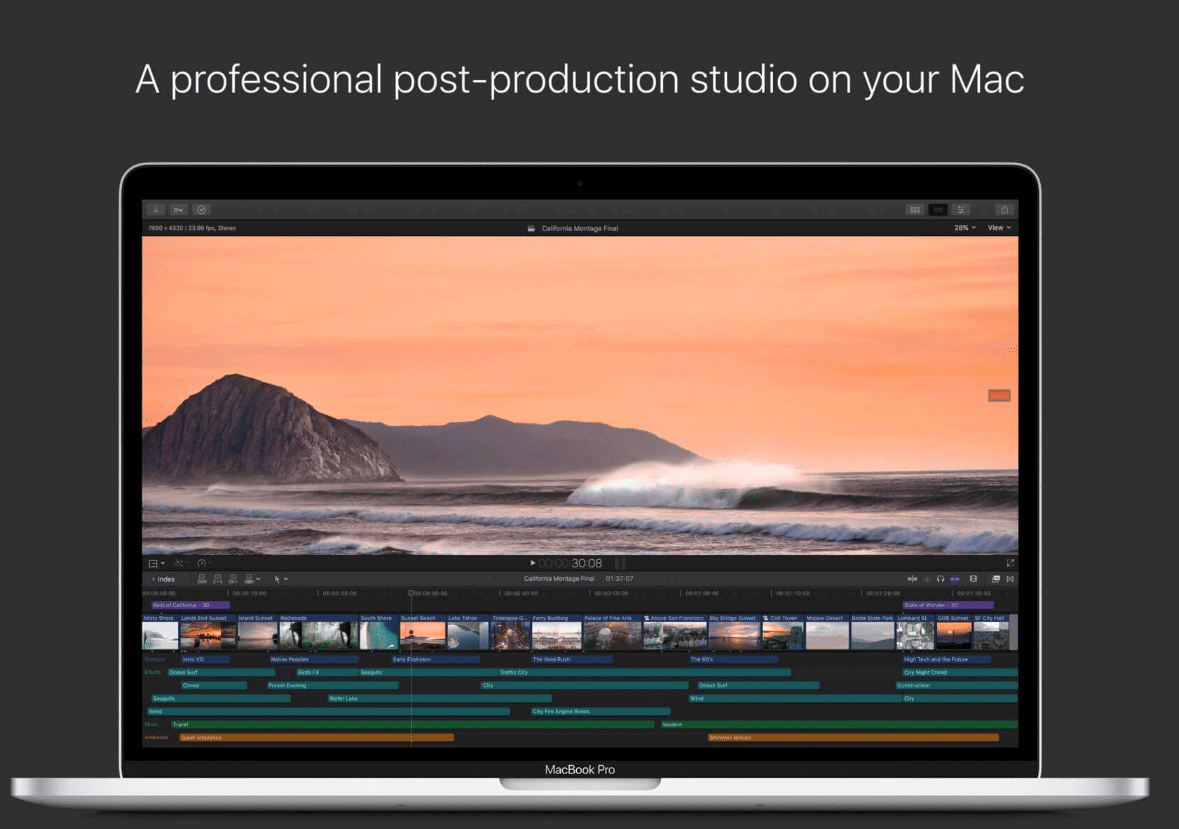
Task: Open the clip appearance filmstrip icon
Action: coord(974,579)
